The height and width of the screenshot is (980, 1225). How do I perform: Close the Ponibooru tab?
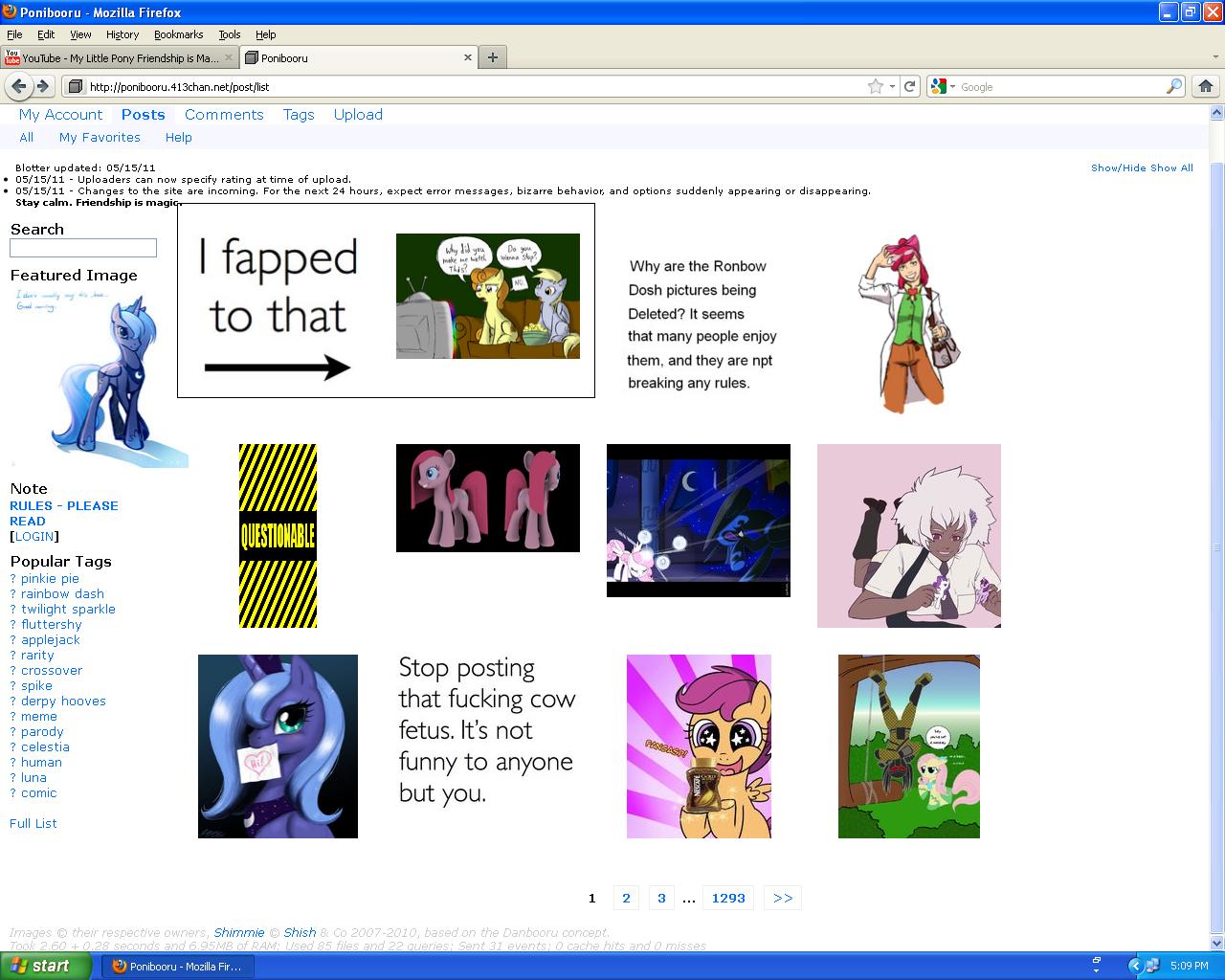click(x=468, y=57)
